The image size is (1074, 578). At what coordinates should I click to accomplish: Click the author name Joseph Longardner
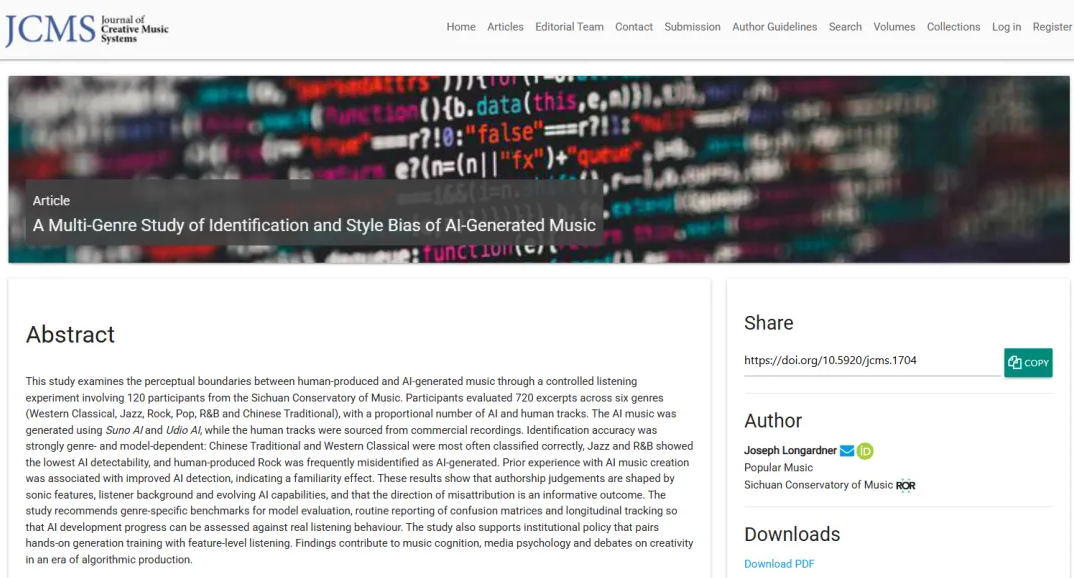(790, 451)
